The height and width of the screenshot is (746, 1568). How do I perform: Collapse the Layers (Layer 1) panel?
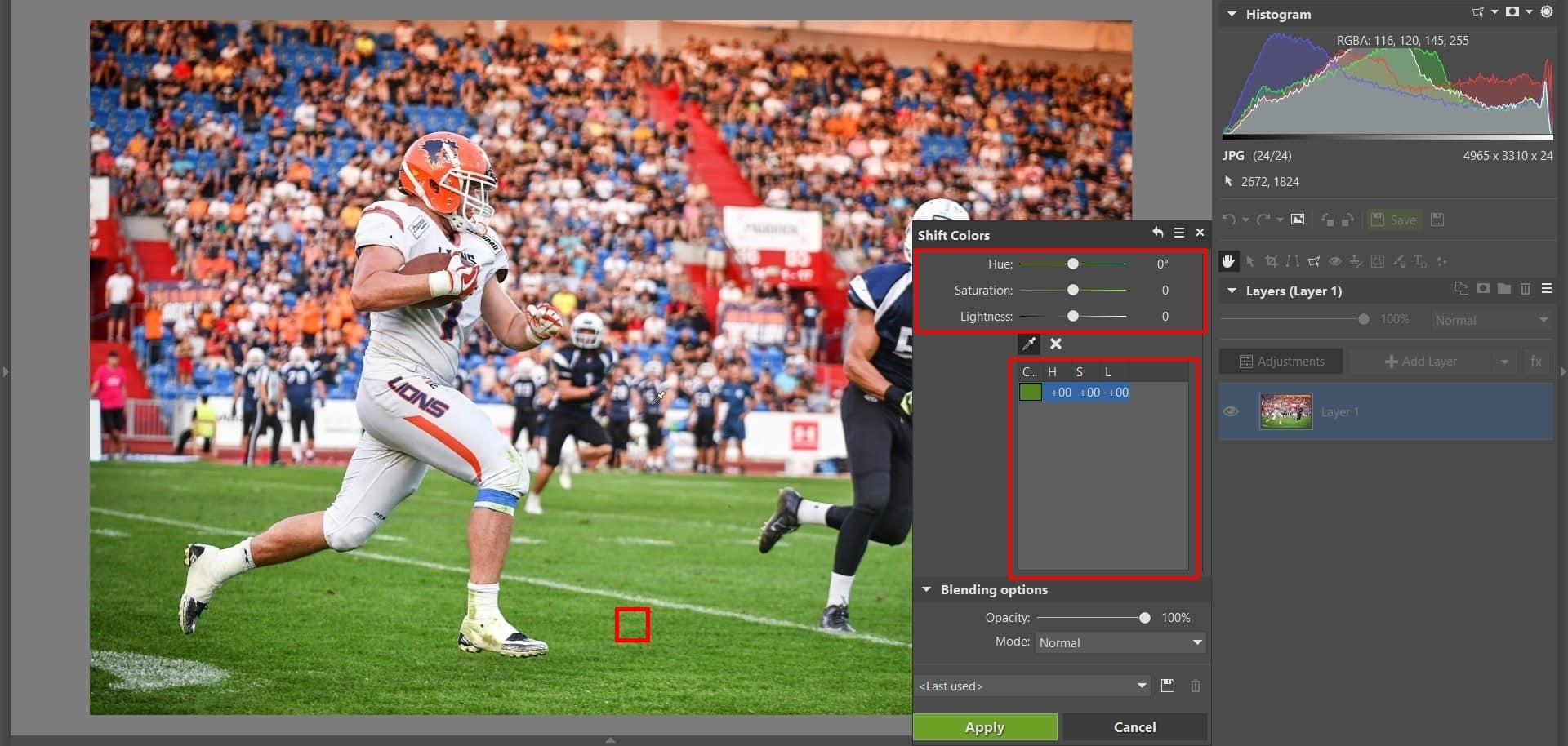coord(1232,291)
